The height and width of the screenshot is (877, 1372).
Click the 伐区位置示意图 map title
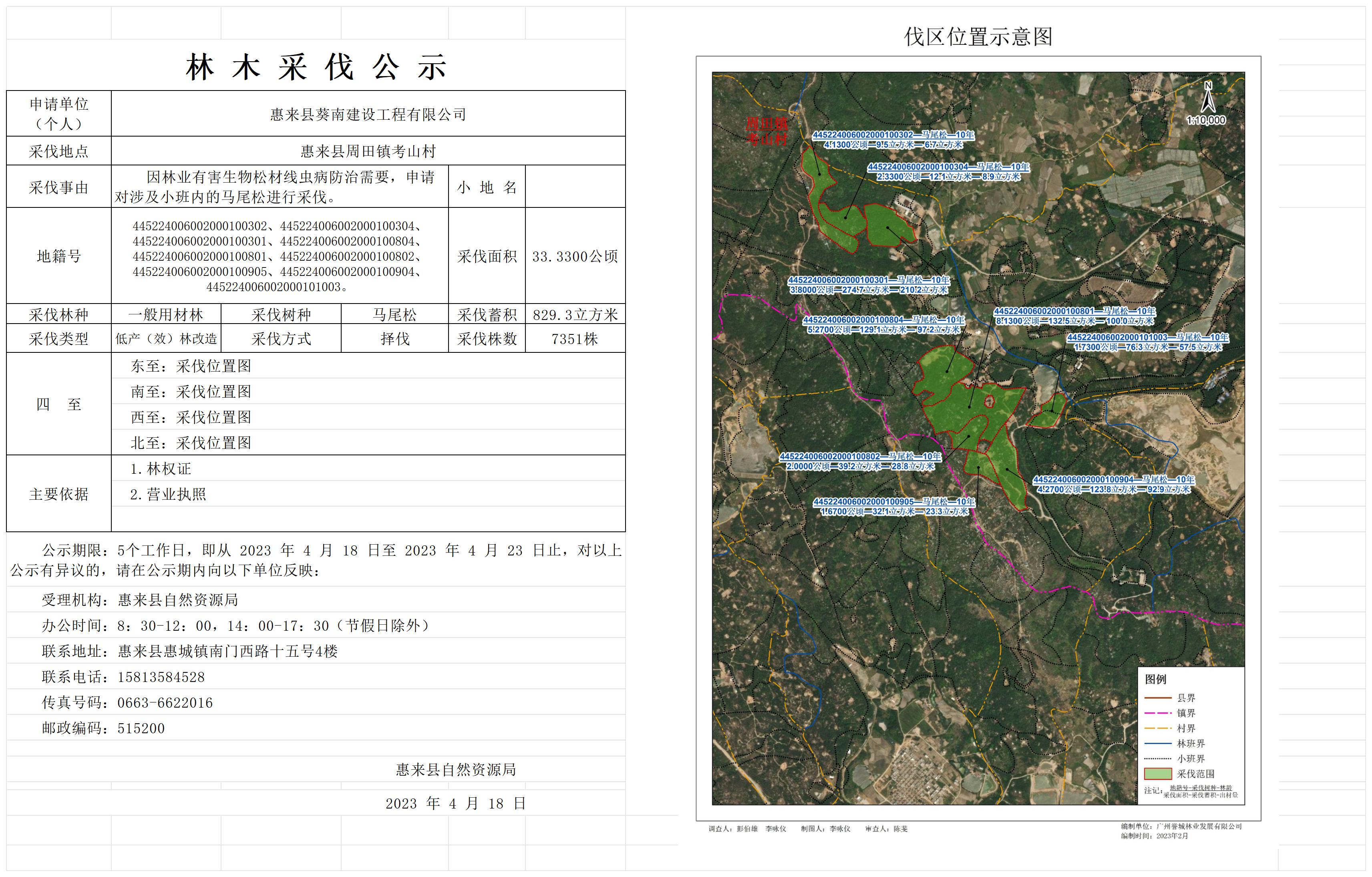[x=978, y=37]
